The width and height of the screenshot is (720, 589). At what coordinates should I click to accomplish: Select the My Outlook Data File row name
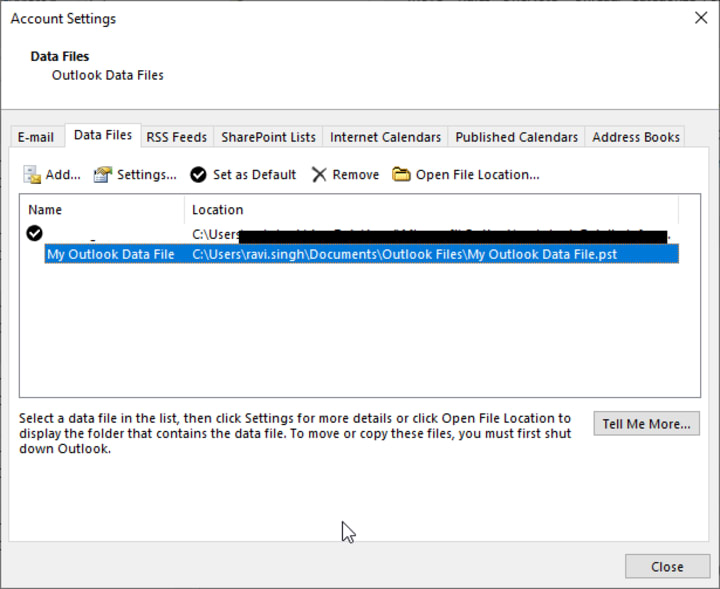[x=111, y=254]
